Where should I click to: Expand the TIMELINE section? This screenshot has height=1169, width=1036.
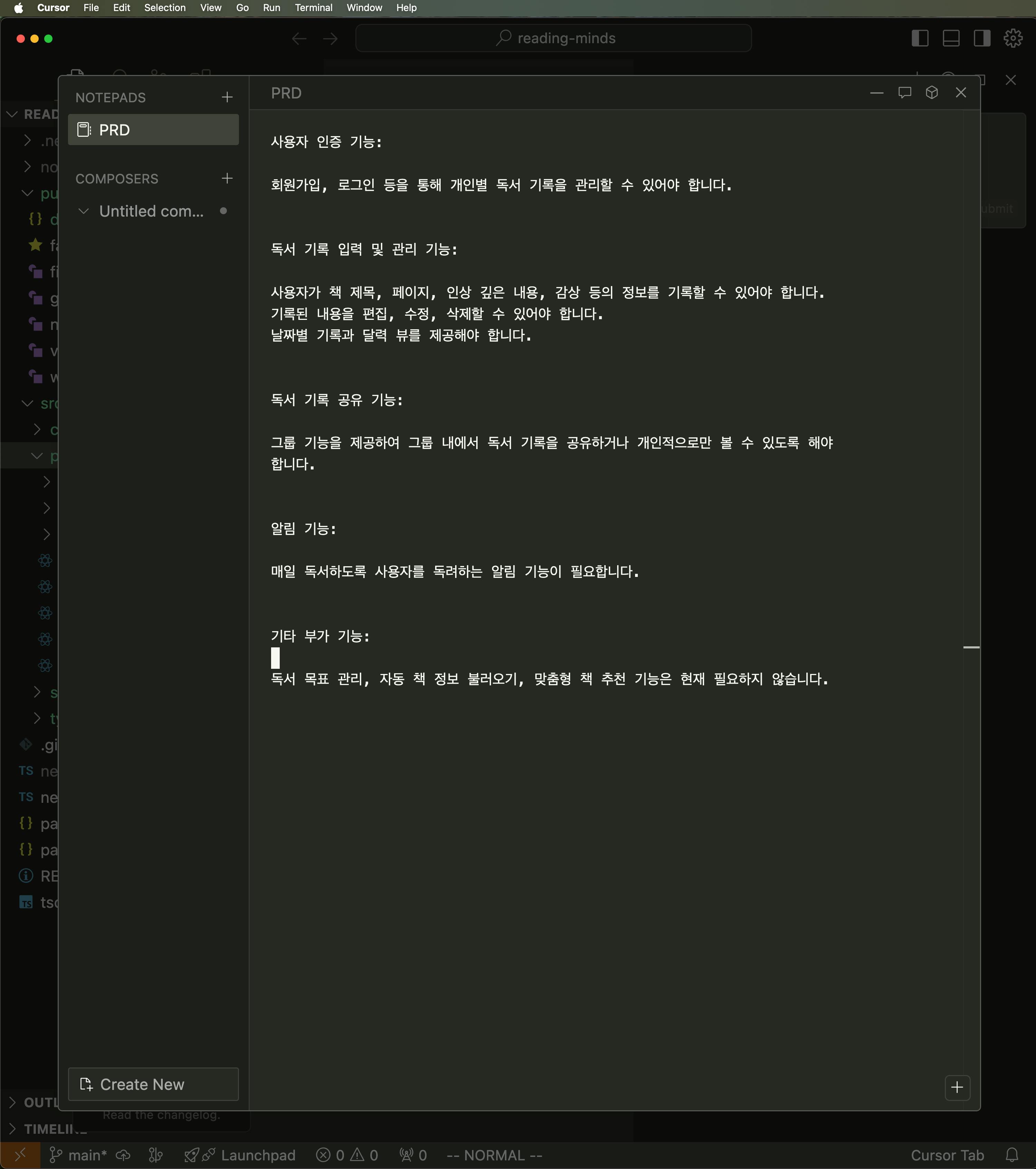[x=12, y=1129]
